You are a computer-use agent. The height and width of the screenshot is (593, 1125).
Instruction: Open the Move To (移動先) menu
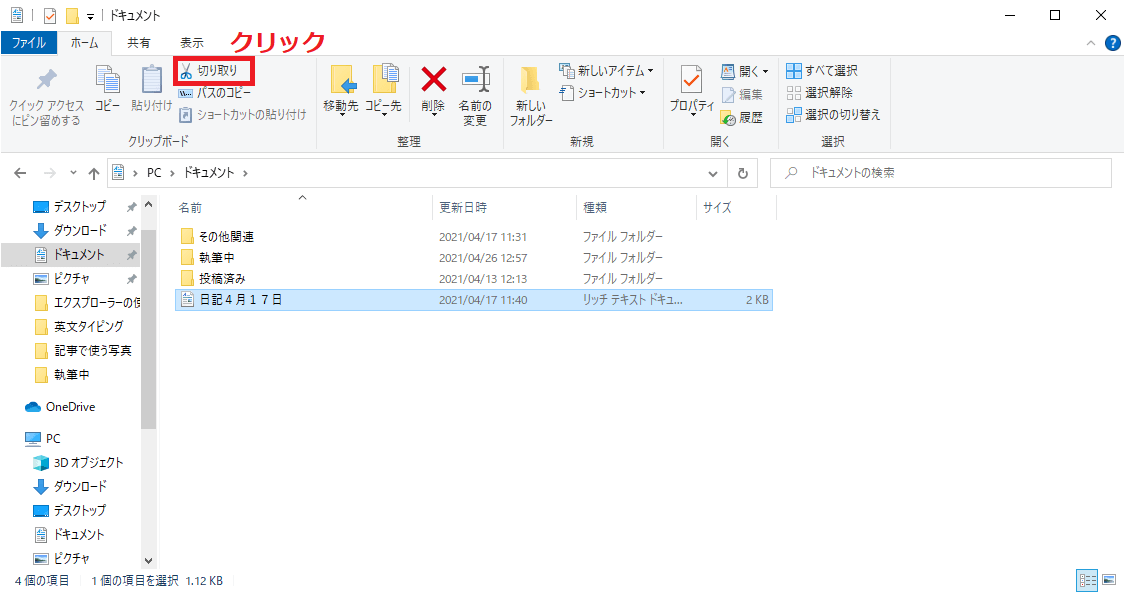click(341, 90)
